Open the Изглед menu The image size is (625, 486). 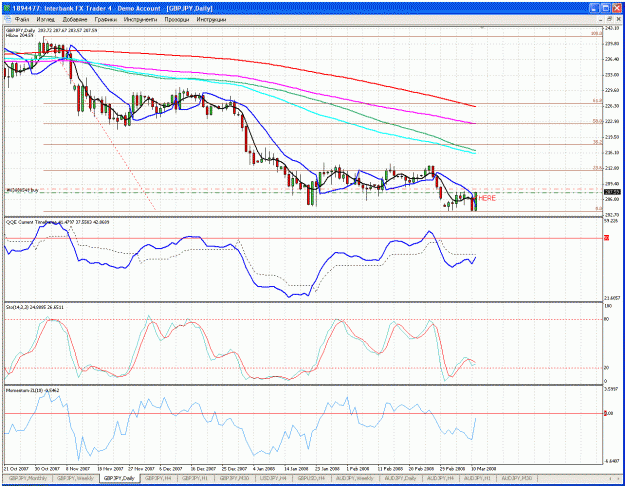coord(45,19)
